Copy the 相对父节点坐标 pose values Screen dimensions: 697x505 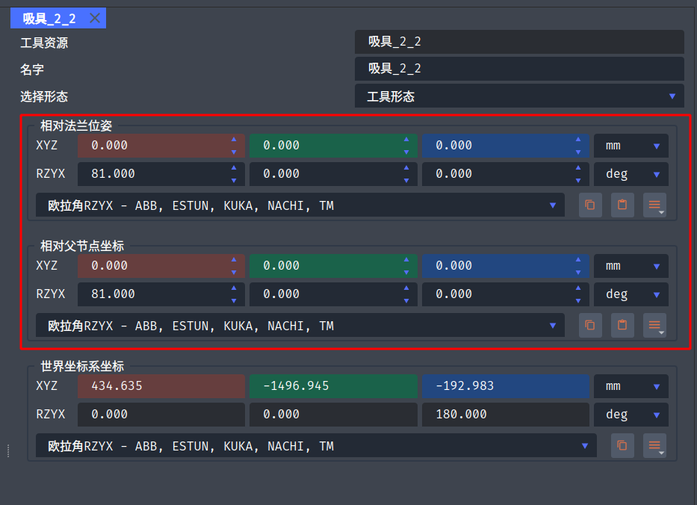pyautogui.click(x=590, y=325)
